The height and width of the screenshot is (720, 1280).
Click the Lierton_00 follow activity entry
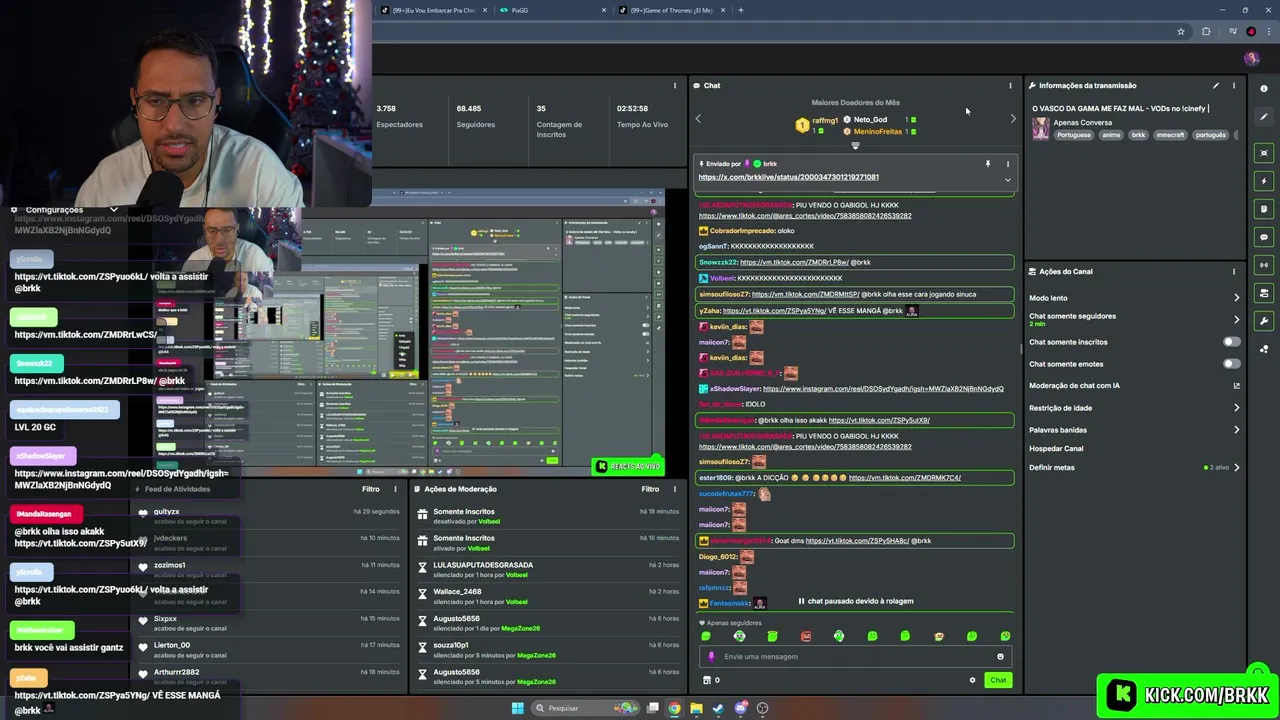(x=270, y=650)
